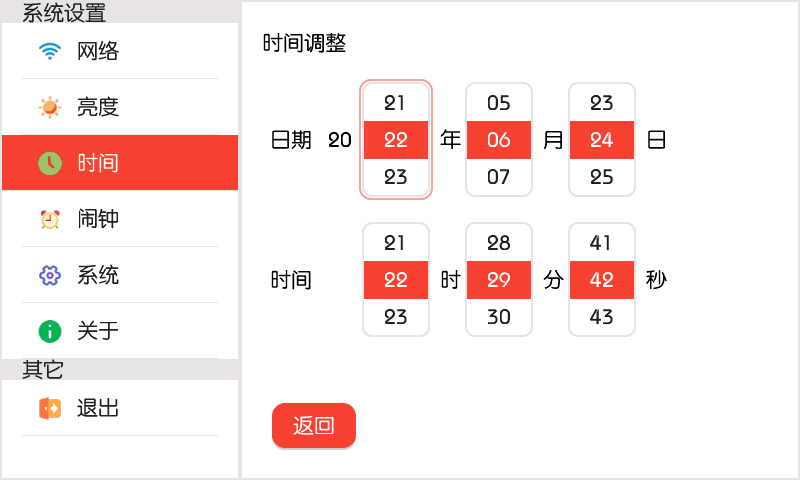Click the WiFi network icon
The width and height of the screenshot is (800, 480).
[50, 51]
